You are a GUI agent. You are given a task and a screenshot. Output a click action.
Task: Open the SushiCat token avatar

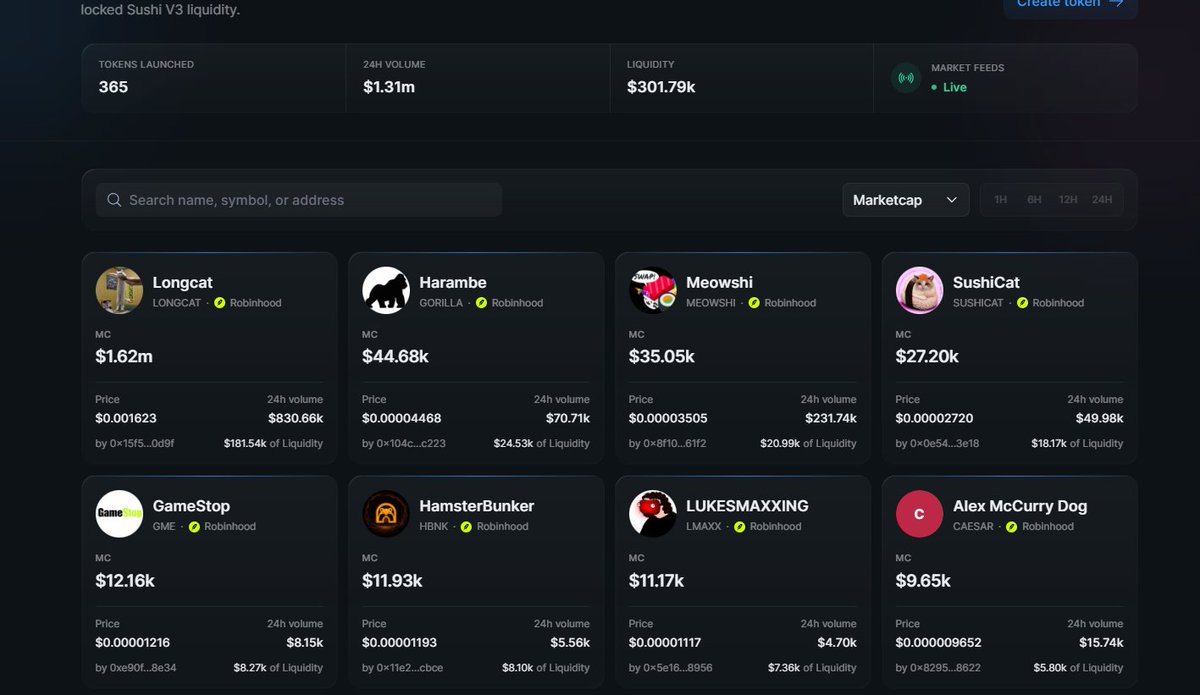coord(919,290)
